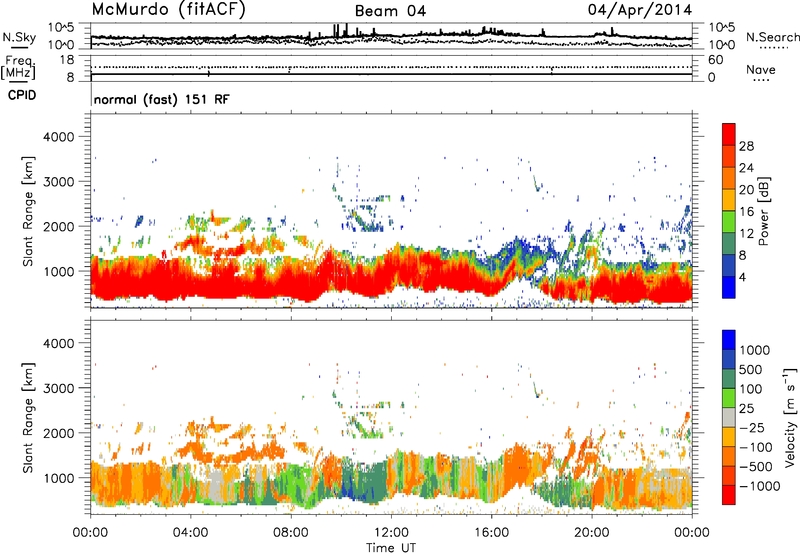Click the "Freq. [MHz]" label
The height and width of the screenshot is (554, 800).
pyautogui.click(x=18, y=68)
